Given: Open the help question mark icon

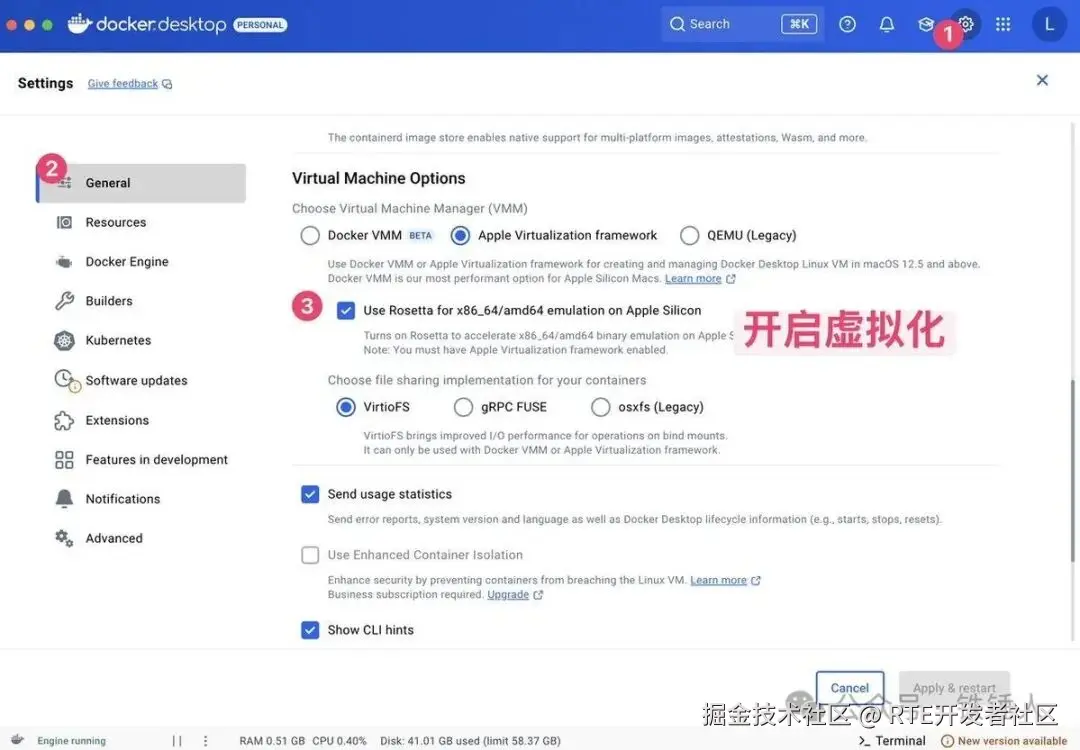Looking at the screenshot, I should pos(847,24).
